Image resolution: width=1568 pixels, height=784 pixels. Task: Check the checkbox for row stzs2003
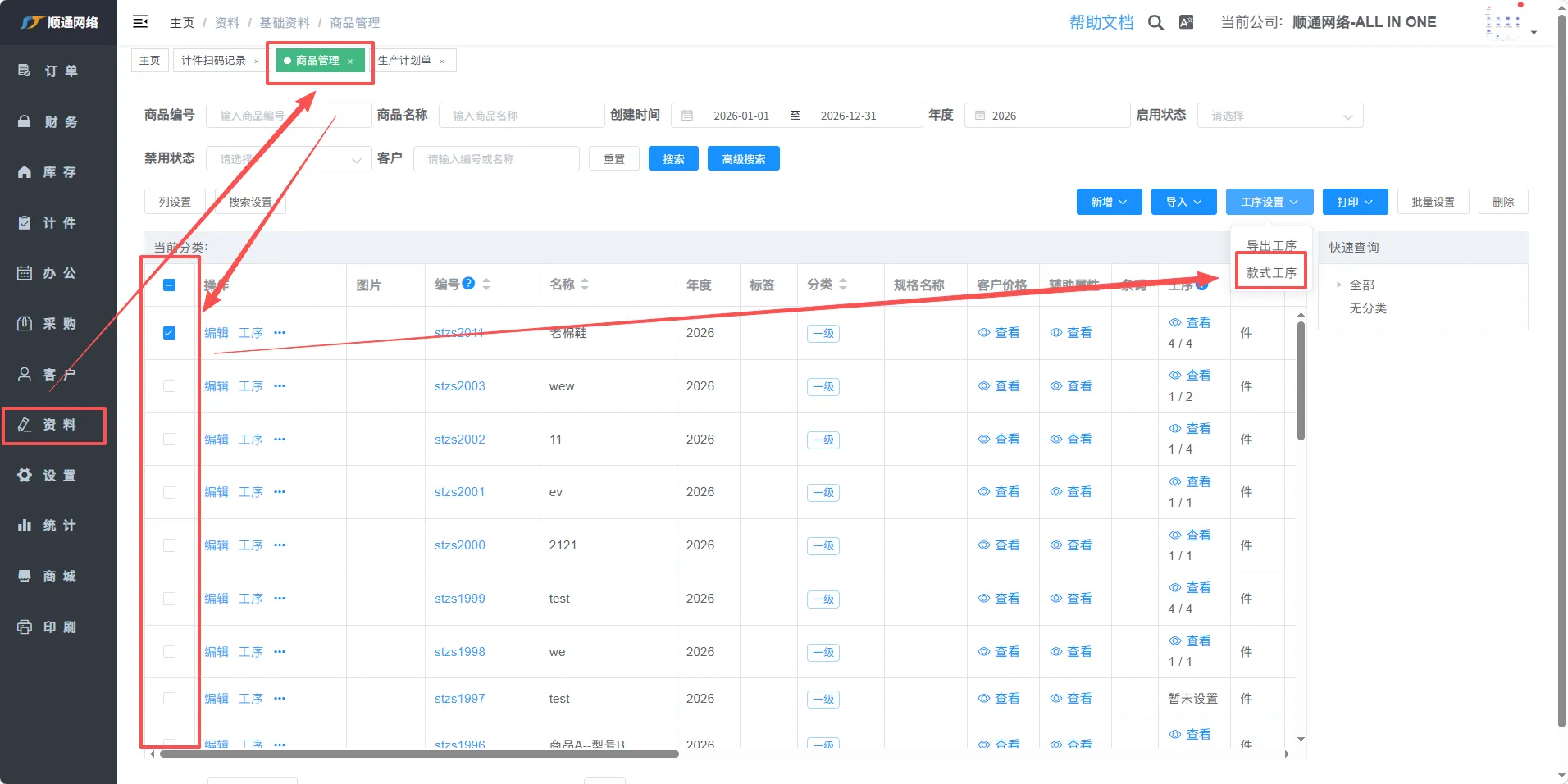(169, 386)
